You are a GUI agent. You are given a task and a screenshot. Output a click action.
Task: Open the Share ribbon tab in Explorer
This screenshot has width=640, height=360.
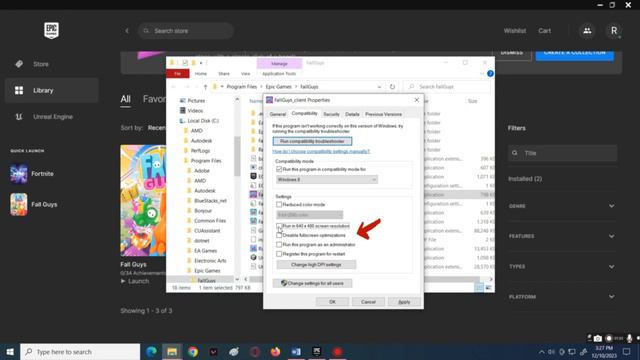224,73
